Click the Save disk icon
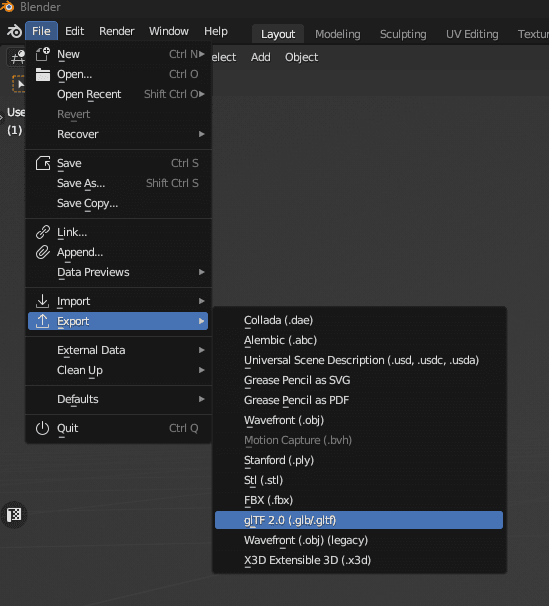This screenshot has width=549, height=606. click(x=42, y=163)
